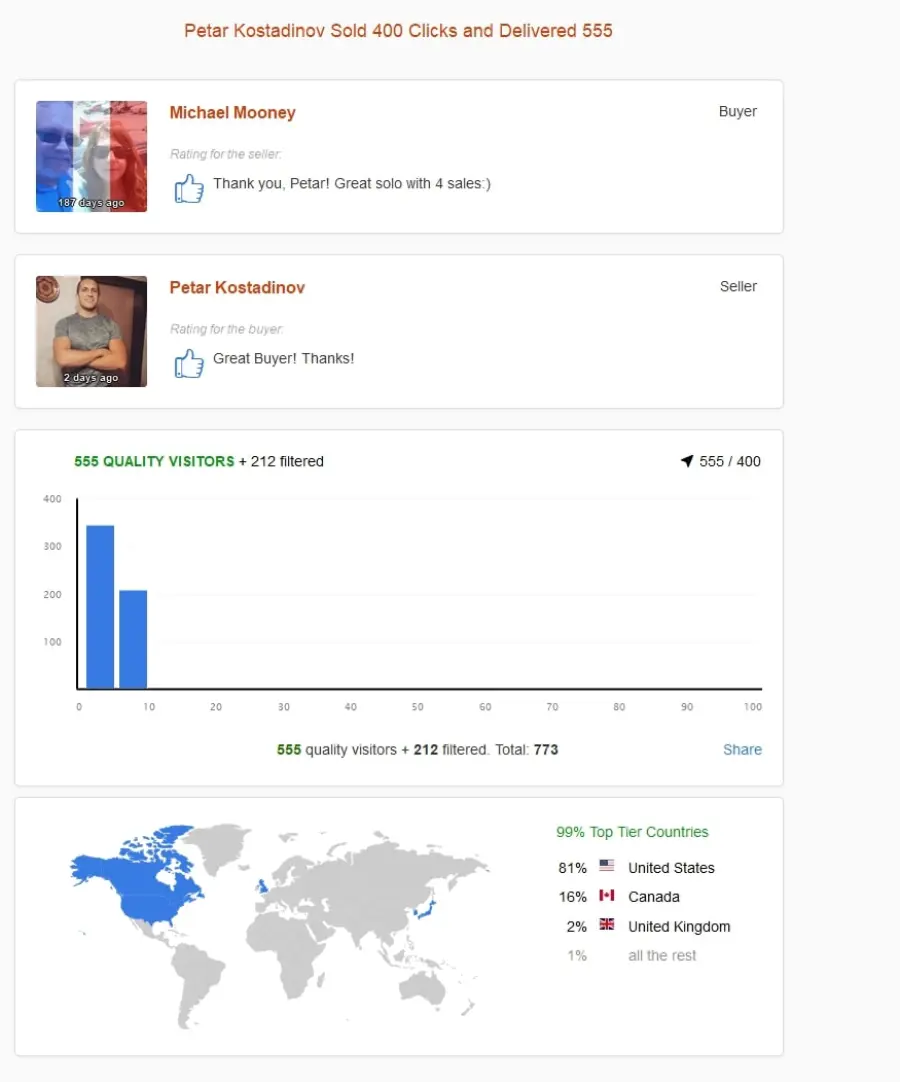
Task: Click the thumbs-up icon in Petar Kostadinov's review
Action: (x=188, y=363)
